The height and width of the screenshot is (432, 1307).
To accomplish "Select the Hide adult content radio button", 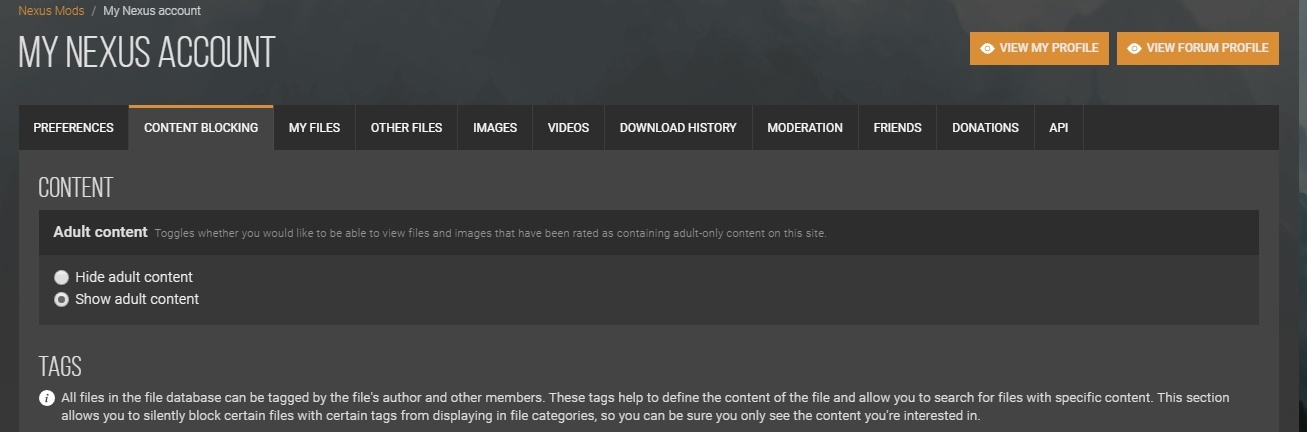I will point(62,277).
